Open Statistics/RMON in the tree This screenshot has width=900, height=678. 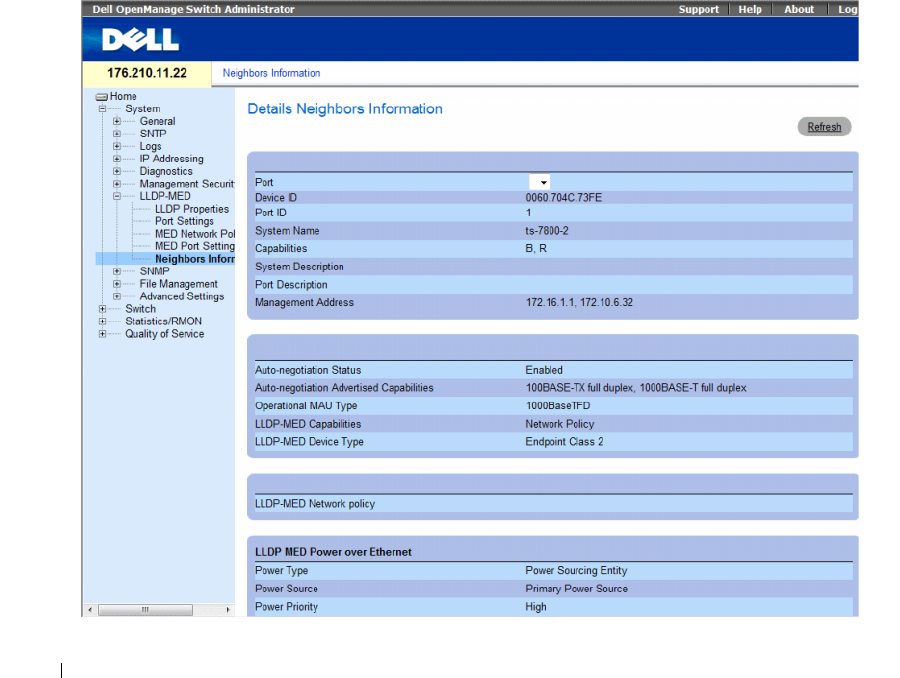tap(164, 321)
